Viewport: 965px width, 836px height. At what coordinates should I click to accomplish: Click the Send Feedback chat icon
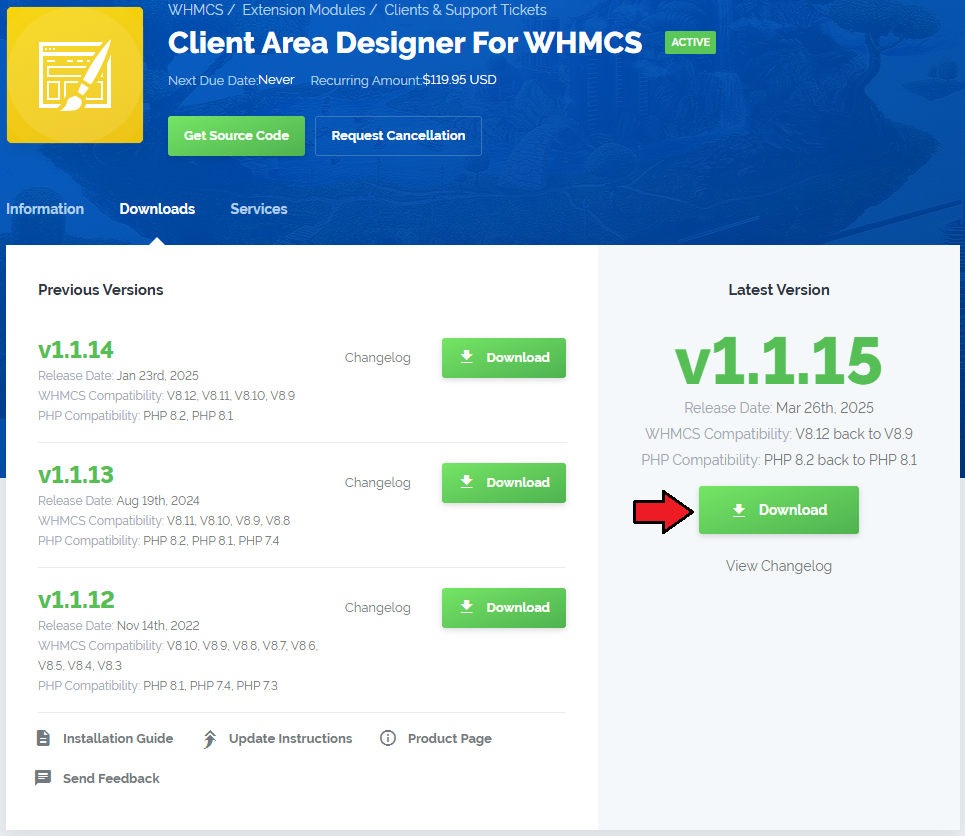[x=43, y=778]
